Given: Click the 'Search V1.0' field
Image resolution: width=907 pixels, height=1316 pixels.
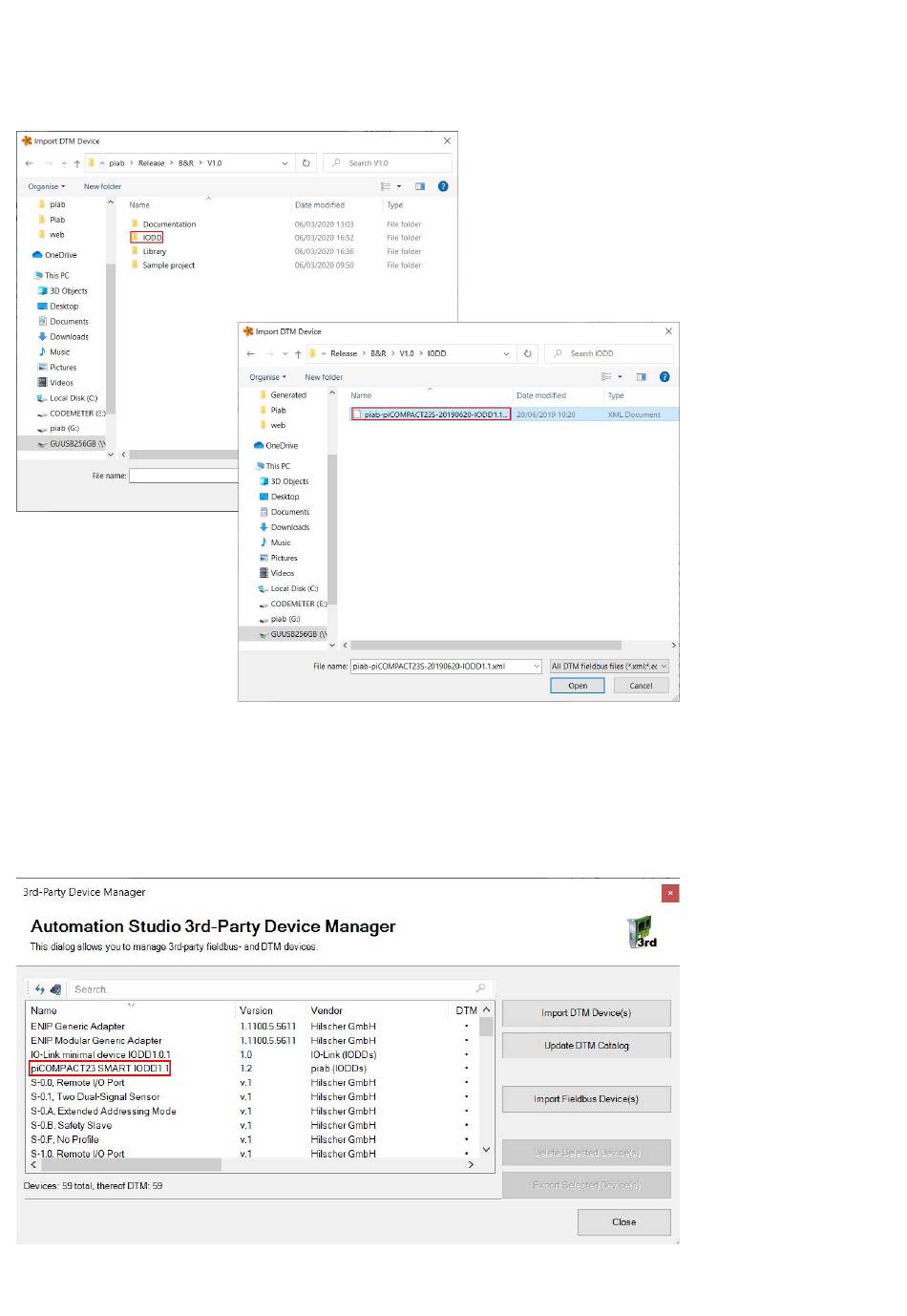Looking at the screenshot, I should pyautogui.click(x=388, y=163).
